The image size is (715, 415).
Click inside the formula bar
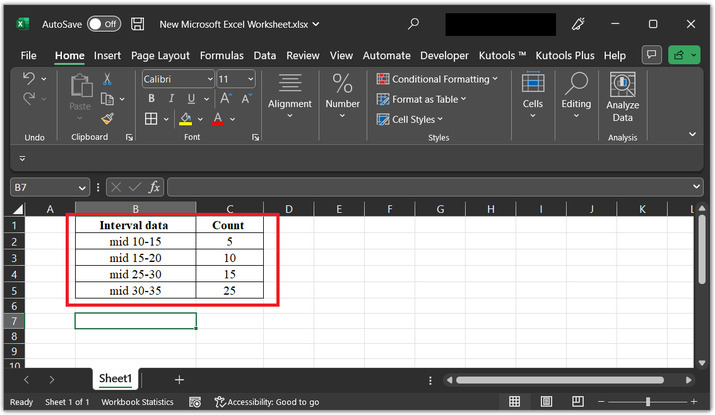point(430,187)
